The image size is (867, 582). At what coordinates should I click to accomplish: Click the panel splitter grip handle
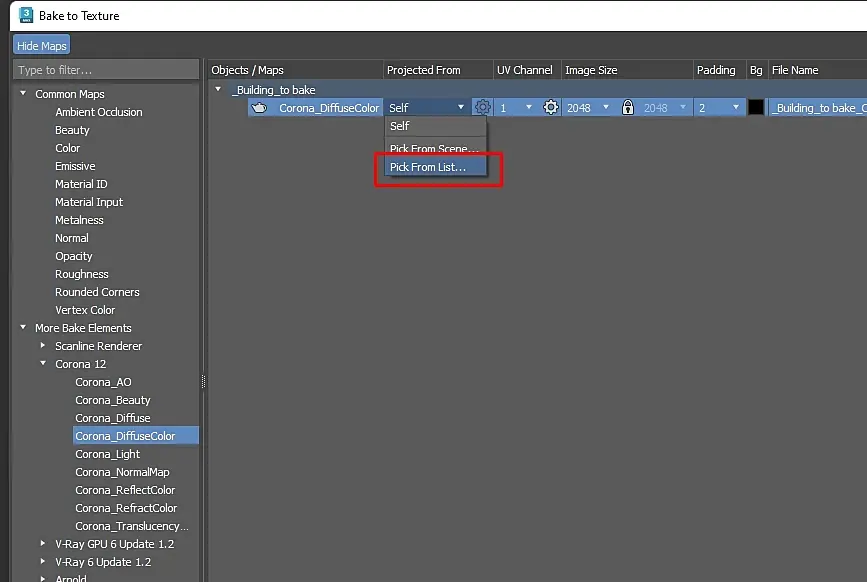pyautogui.click(x=203, y=381)
